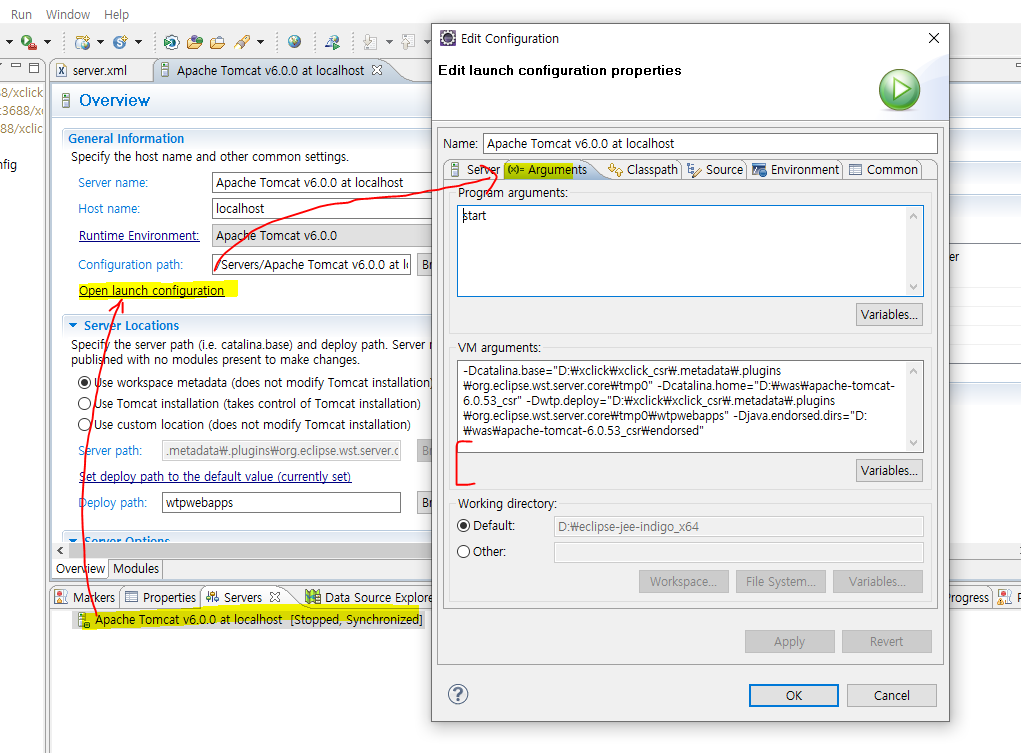Click the gear-with-arrow launch toolbar icon
Viewport: 1021px width, 753px height.
(x=171, y=42)
